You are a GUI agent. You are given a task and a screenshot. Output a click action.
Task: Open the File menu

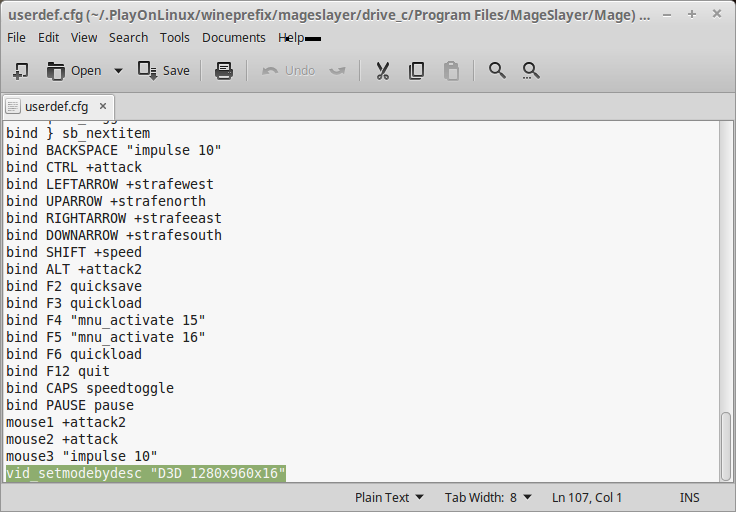tap(16, 38)
